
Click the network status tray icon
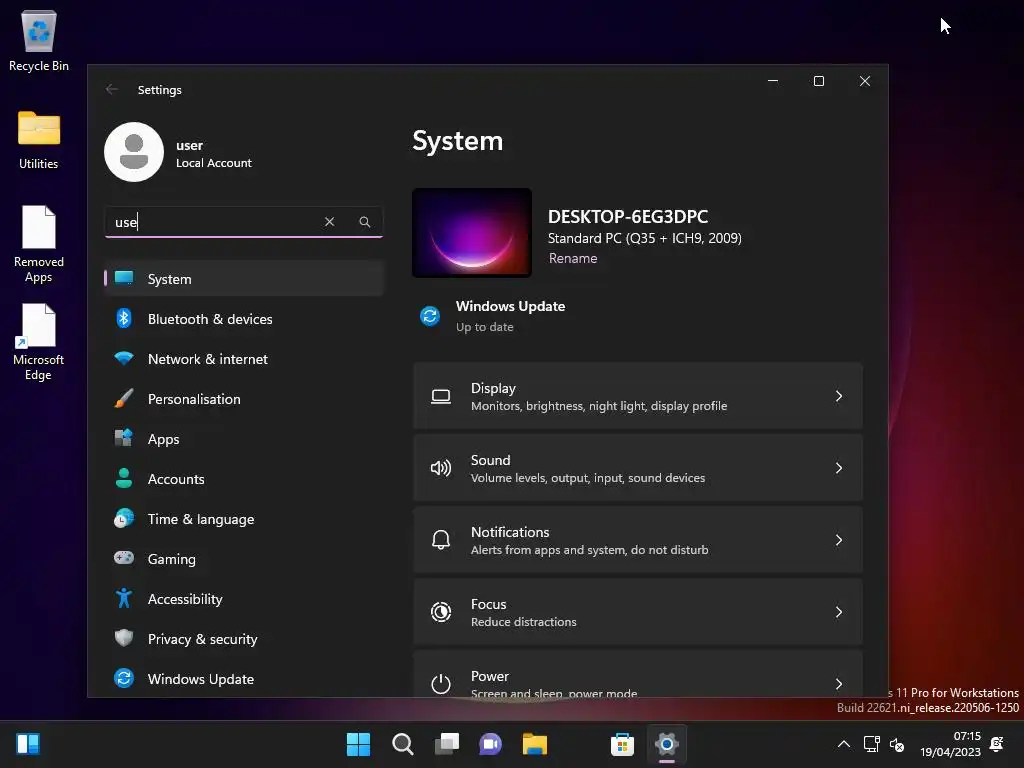point(871,744)
